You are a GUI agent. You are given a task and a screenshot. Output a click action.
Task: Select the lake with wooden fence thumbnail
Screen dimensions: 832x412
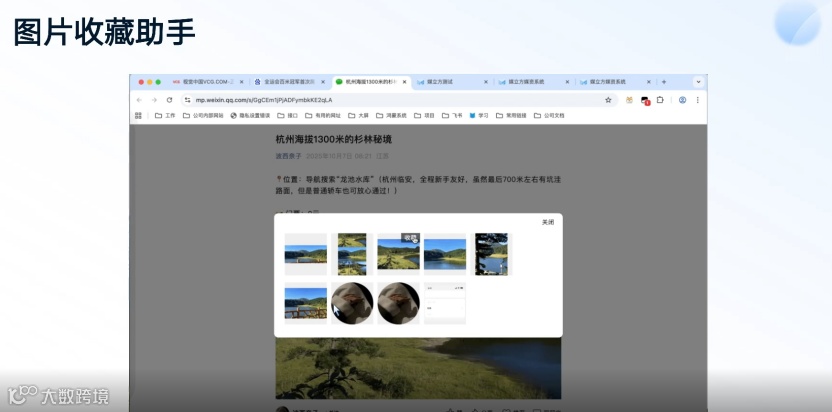point(306,303)
